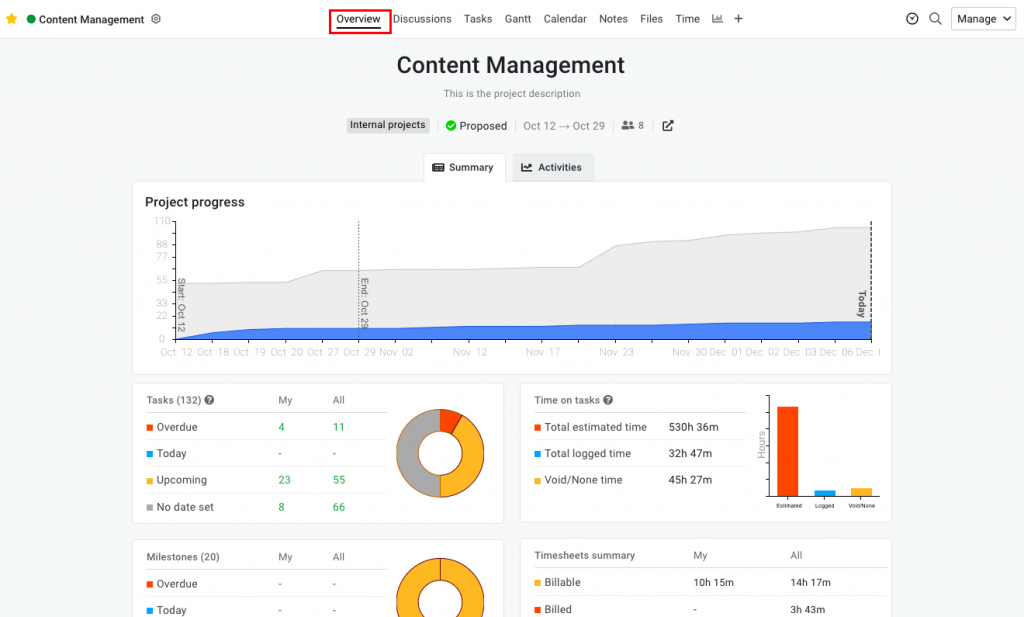Open the Gantt view from the navigation
This screenshot has height=617, width=1024.
[x=517, y=18]
